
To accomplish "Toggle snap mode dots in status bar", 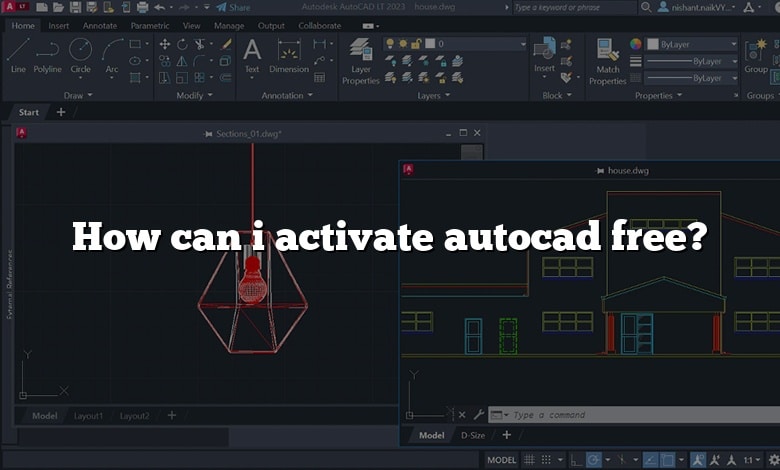I will pos(546,460).
